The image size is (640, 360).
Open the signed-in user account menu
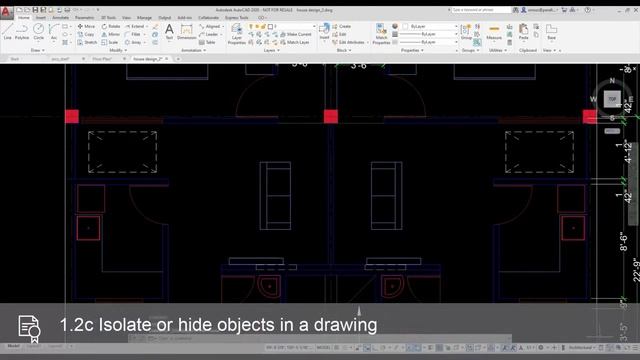click(540, 9)
